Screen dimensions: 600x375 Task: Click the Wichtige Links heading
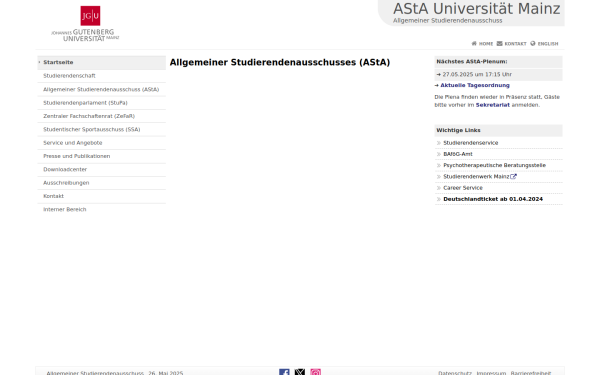point(458,130)
